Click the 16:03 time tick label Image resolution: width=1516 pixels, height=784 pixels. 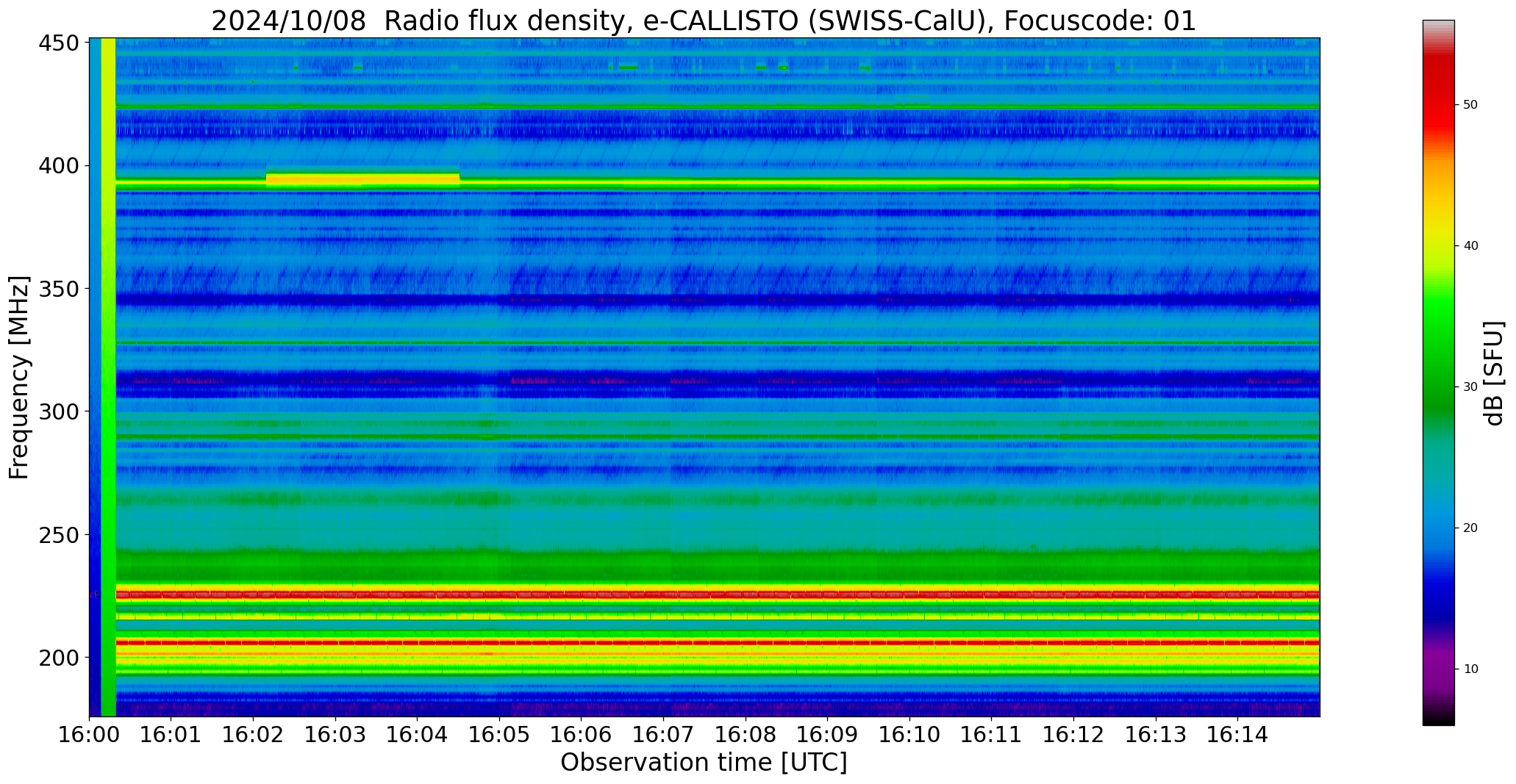coord(335,734)
